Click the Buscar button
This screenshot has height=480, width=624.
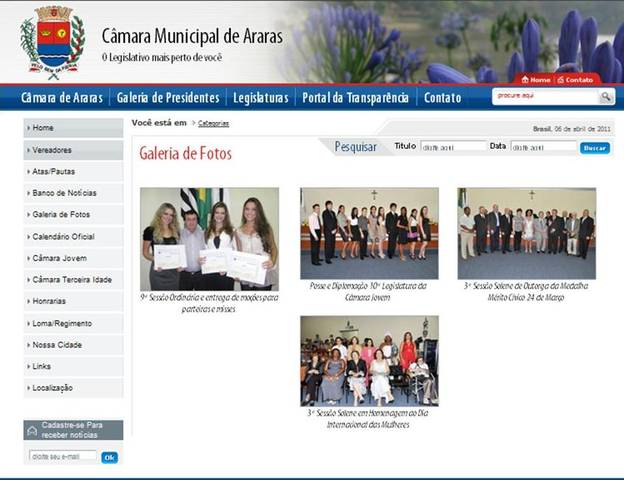595,147
